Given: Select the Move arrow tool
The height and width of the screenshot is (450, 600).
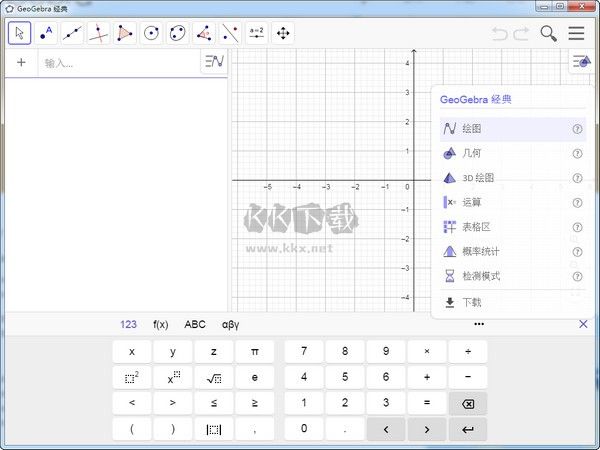Looking at the screenshot, I should coord(20,33).
